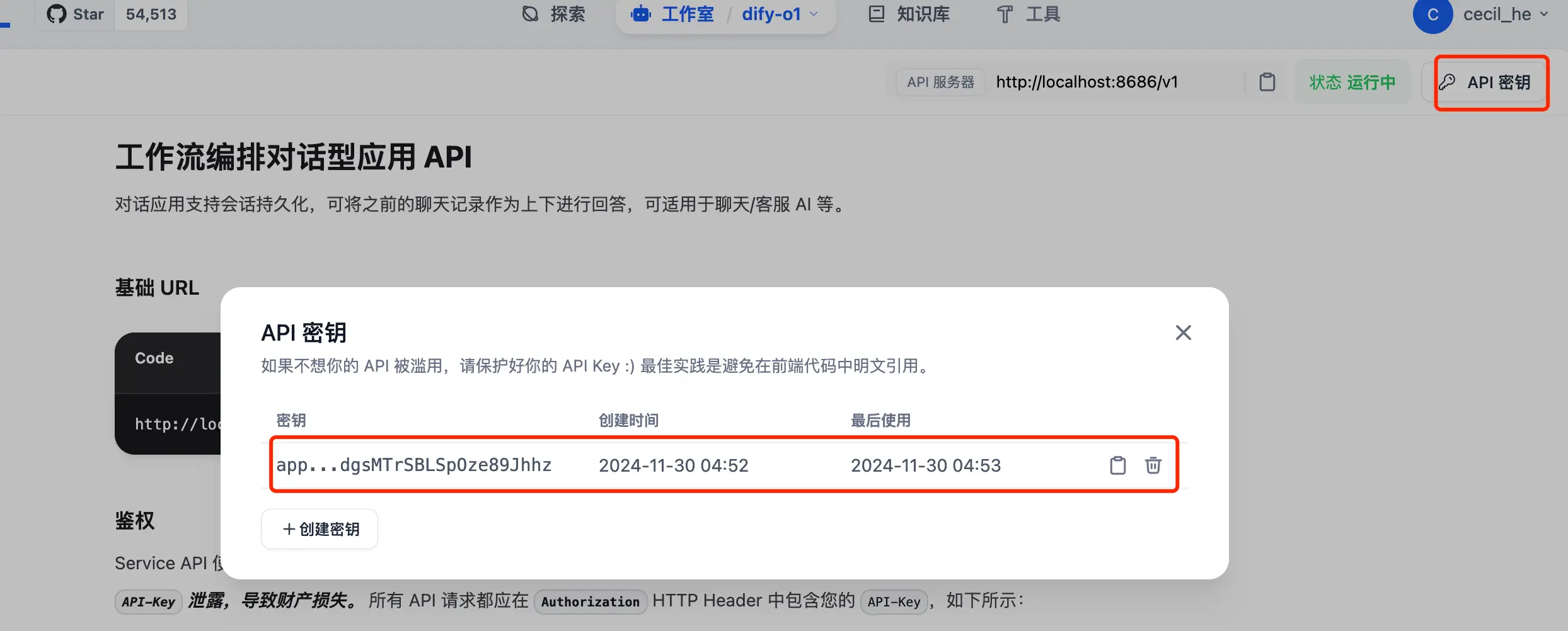Screen dimensions: 1568x631
Task: Open the 知识库 book icon
Action: (x=876, y=14)
